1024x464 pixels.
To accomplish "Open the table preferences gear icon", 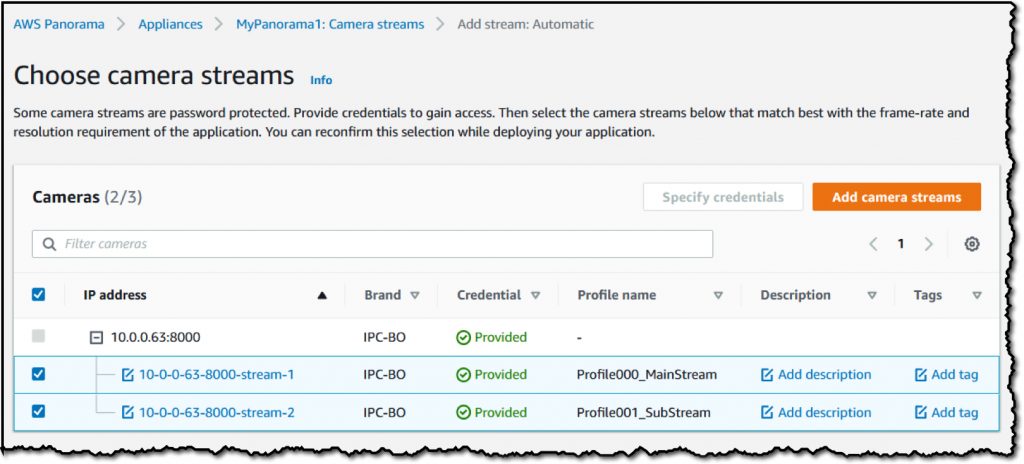I will (972, 244).
